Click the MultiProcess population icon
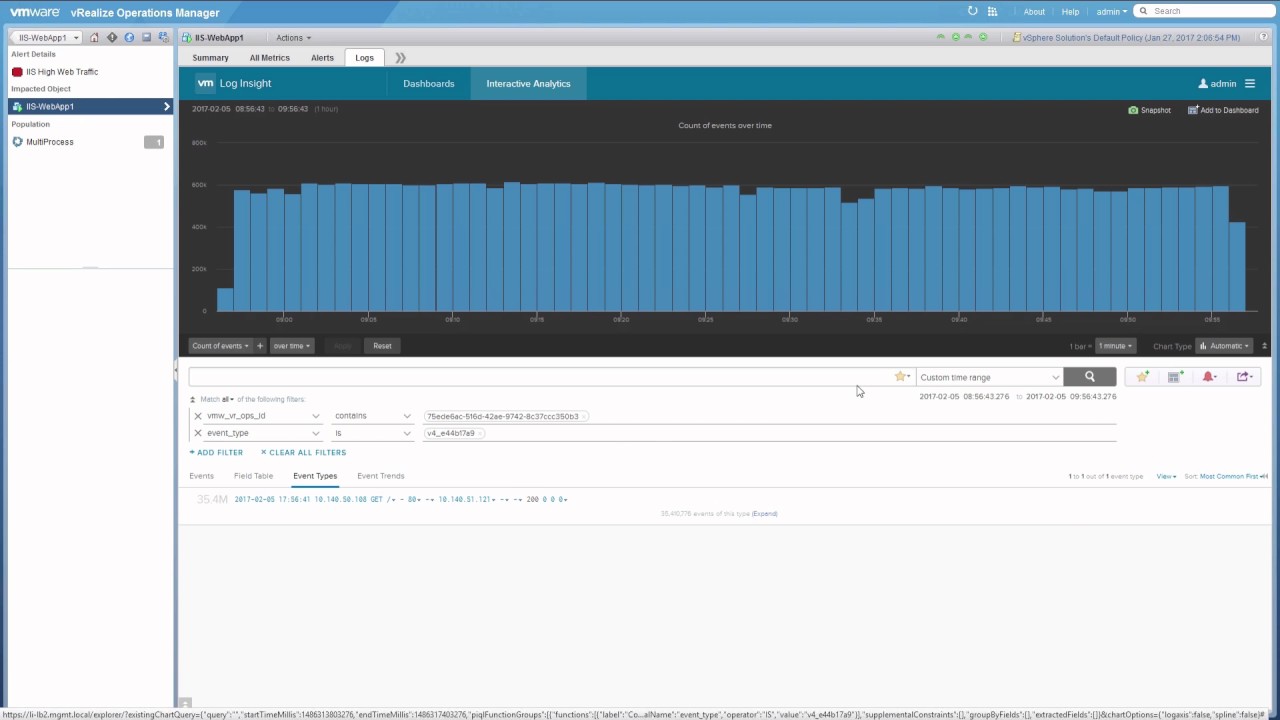Viewport: 1280px width, 720px height. pyautogui.click(x=17, y=142)
